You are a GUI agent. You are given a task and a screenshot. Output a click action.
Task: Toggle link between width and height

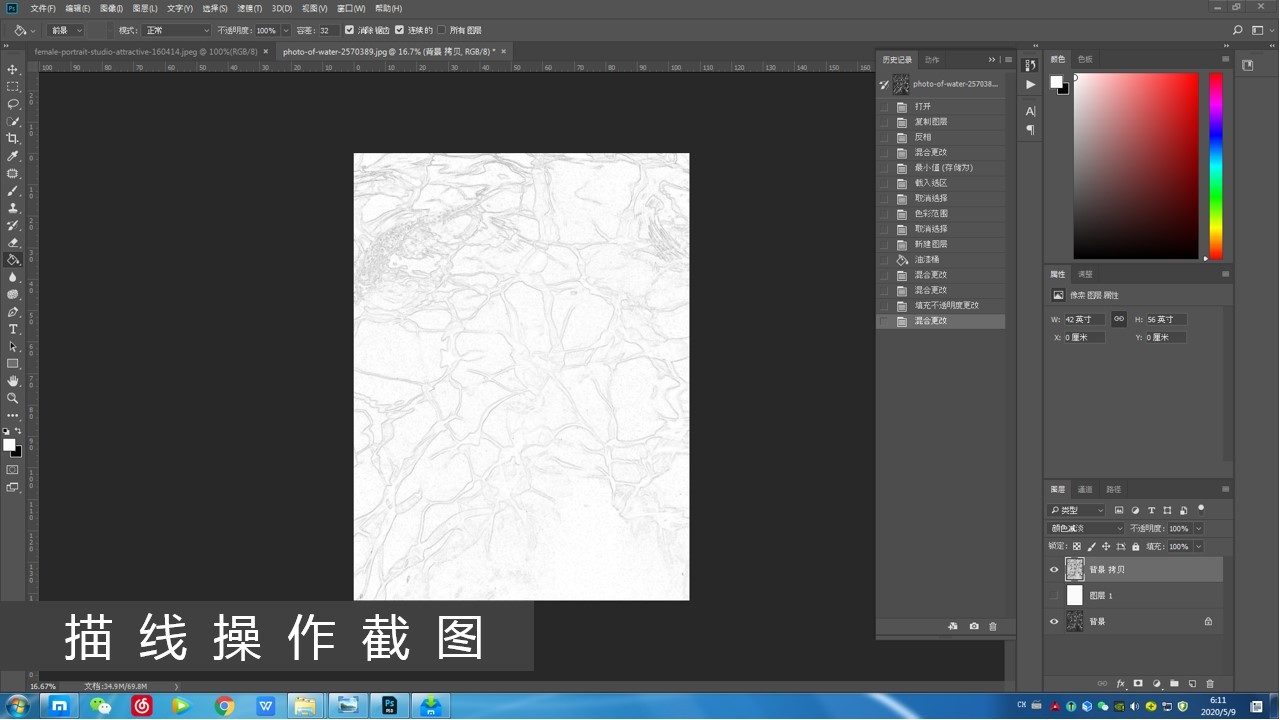[1119, 319]
